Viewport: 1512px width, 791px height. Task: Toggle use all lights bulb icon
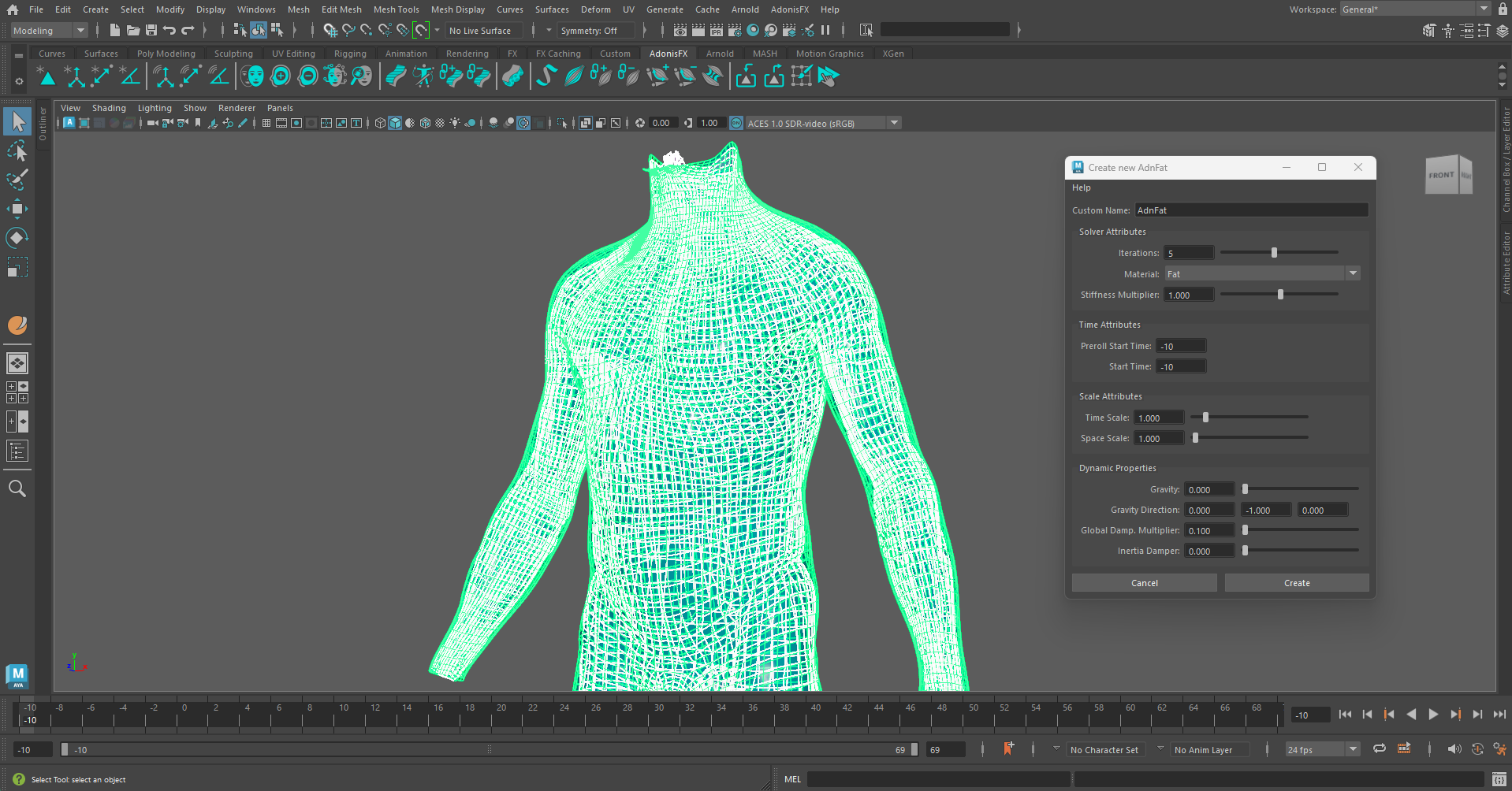pyautogui.click(x=455, y=123)
